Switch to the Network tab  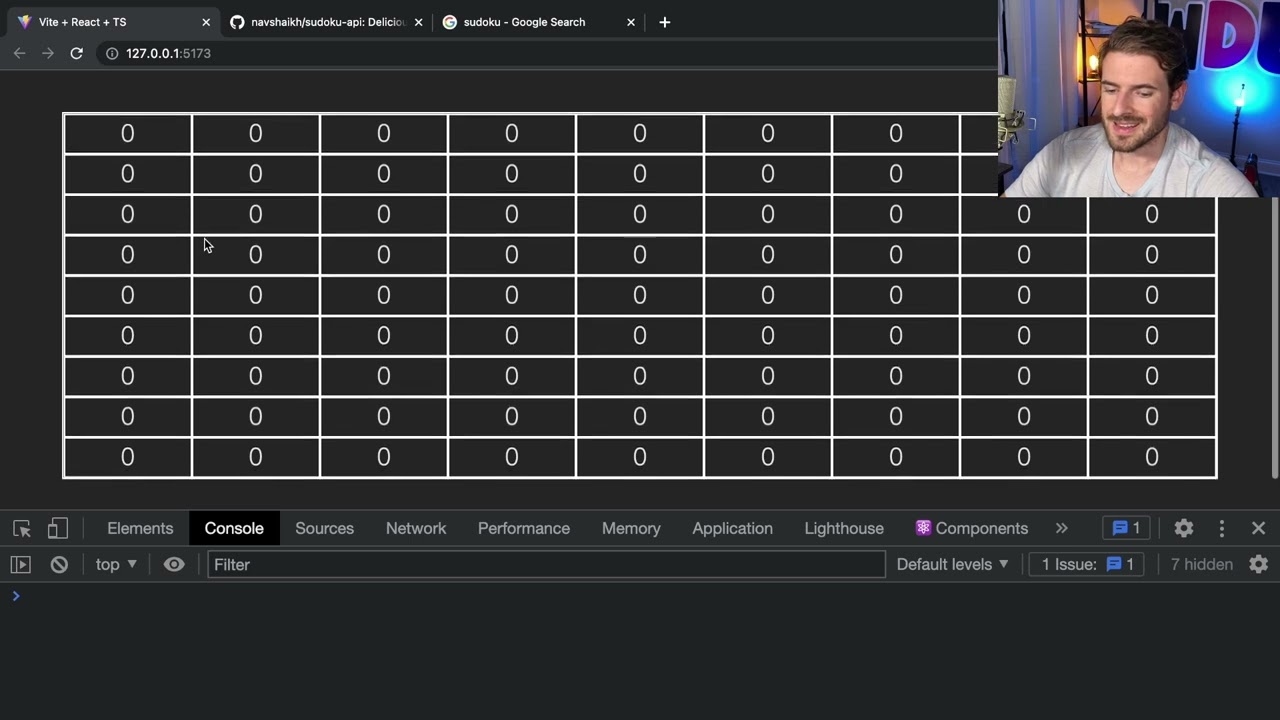click(416, 528)
